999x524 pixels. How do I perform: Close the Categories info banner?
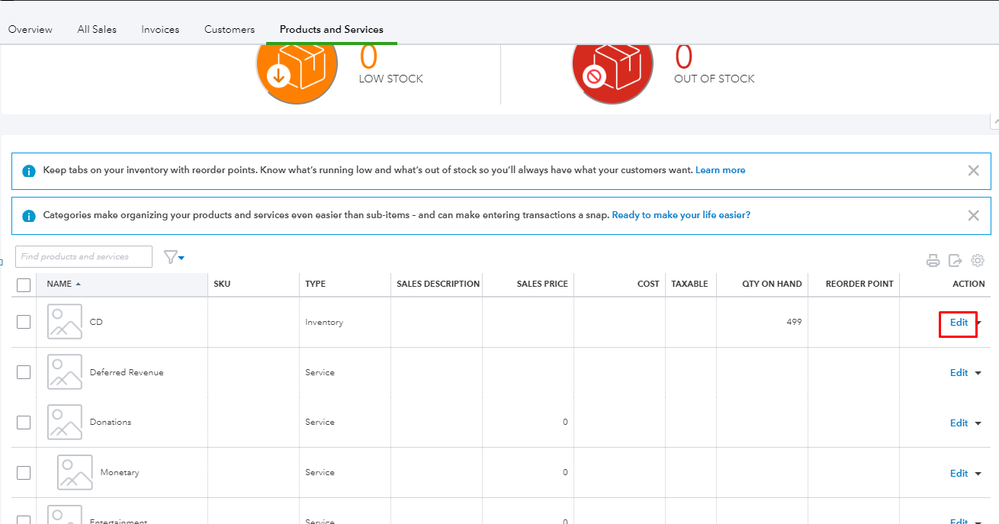pyautogui.click(x=973, y=215)
